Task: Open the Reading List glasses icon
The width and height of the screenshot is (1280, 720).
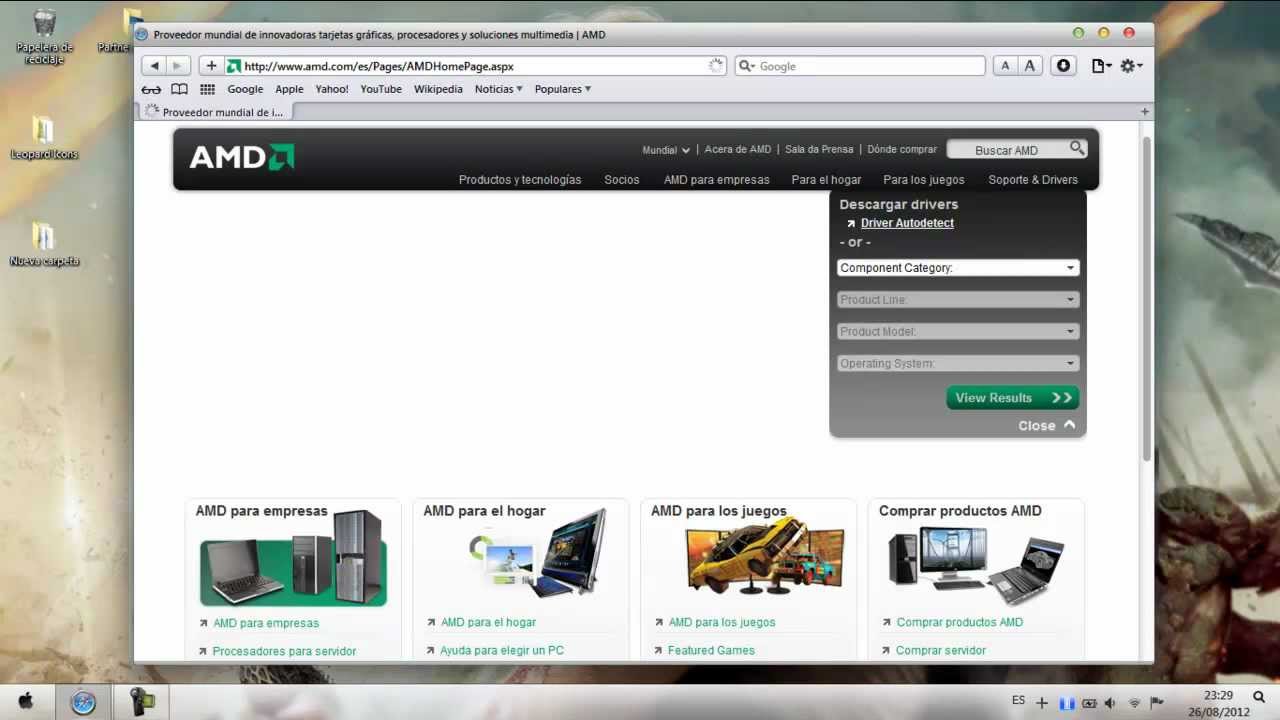Action: click(151, 89)
